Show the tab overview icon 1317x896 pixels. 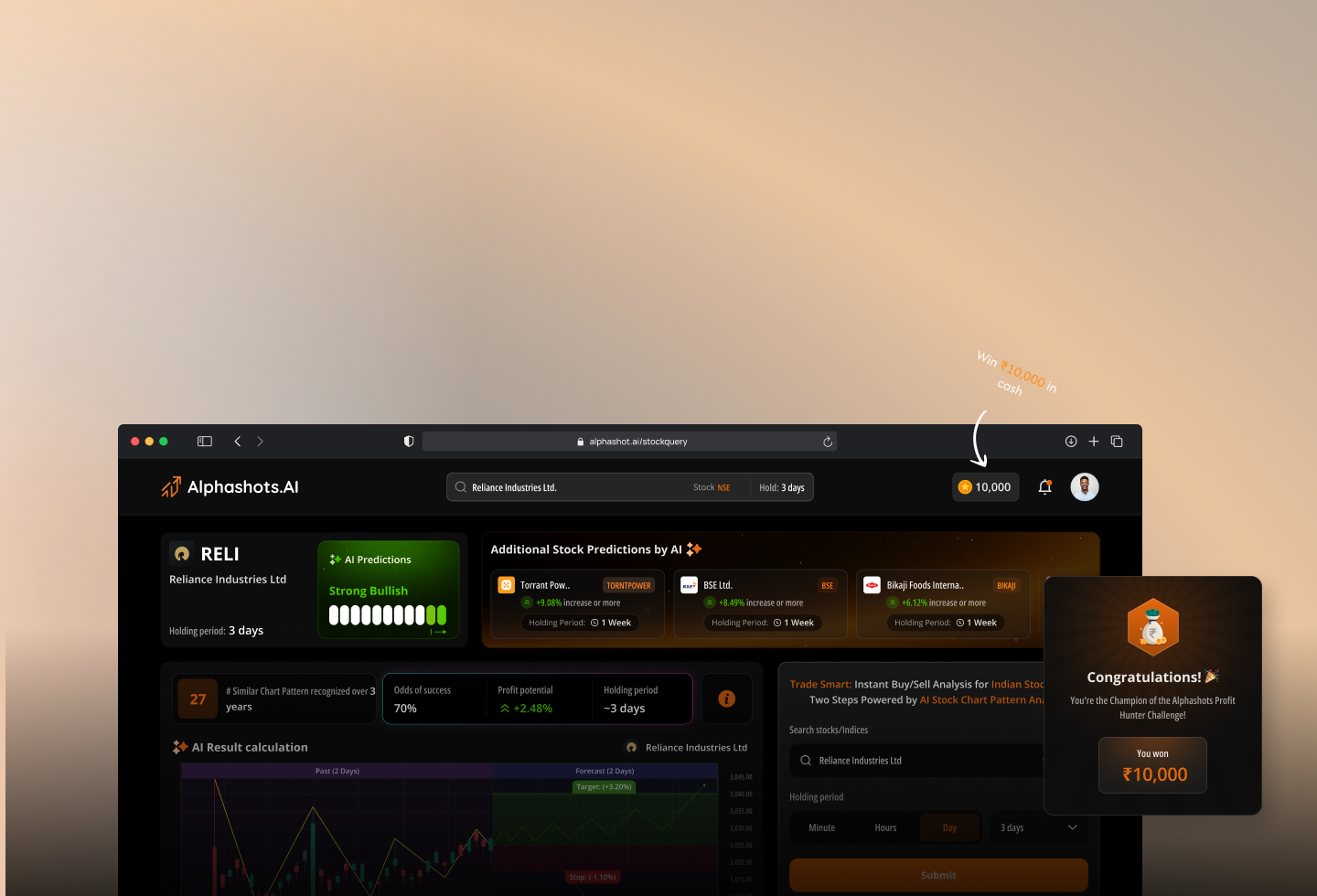tap(1117, 442)
